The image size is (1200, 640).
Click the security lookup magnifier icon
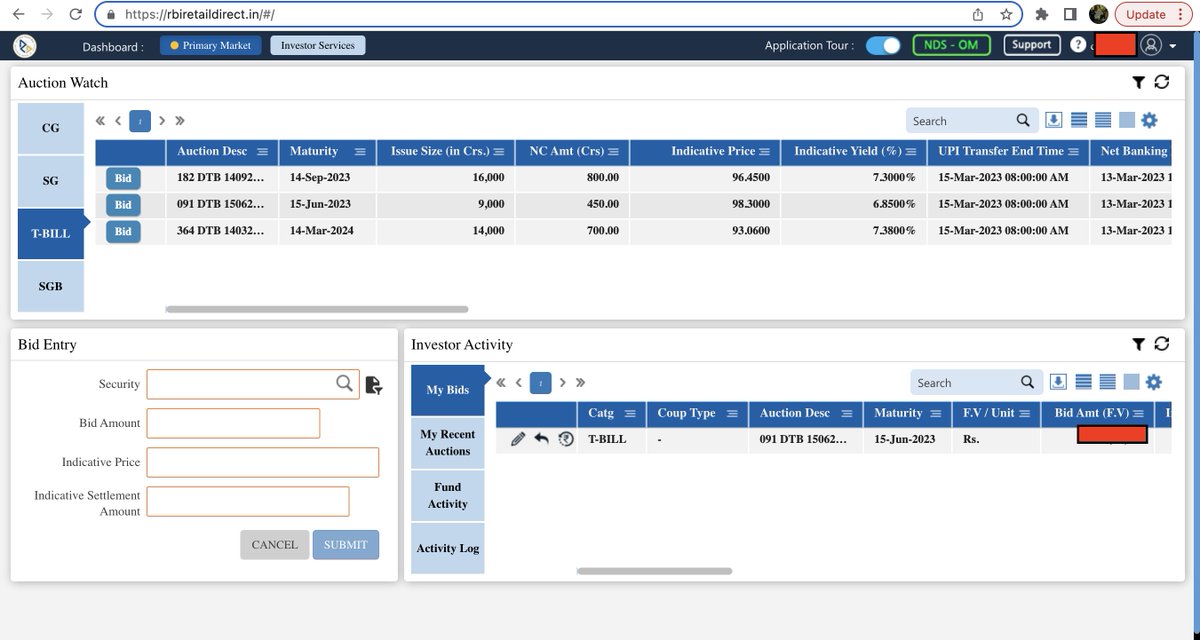coord(344,383)
